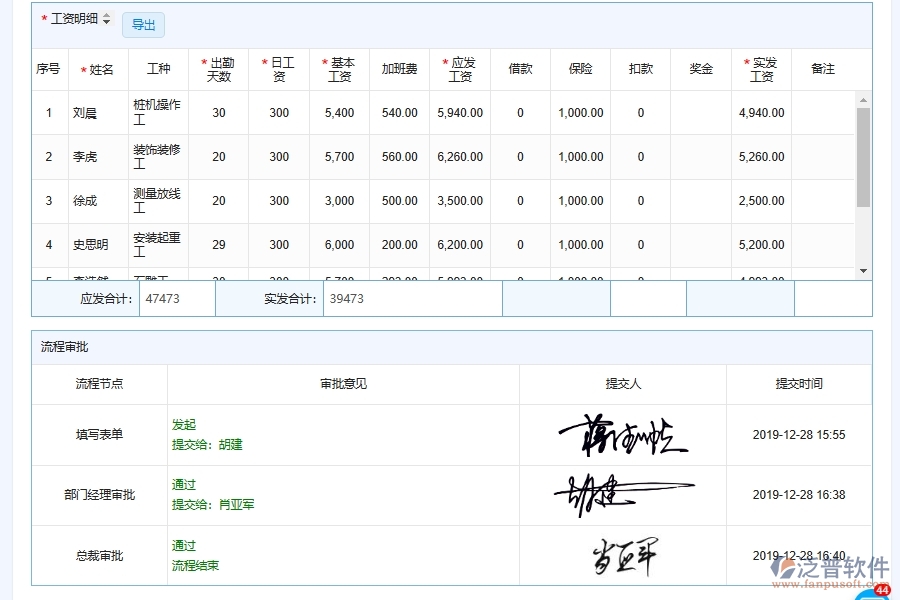Click the salary table scrollbar down arrow
This screenshot has width=900, height=600.
863,271
